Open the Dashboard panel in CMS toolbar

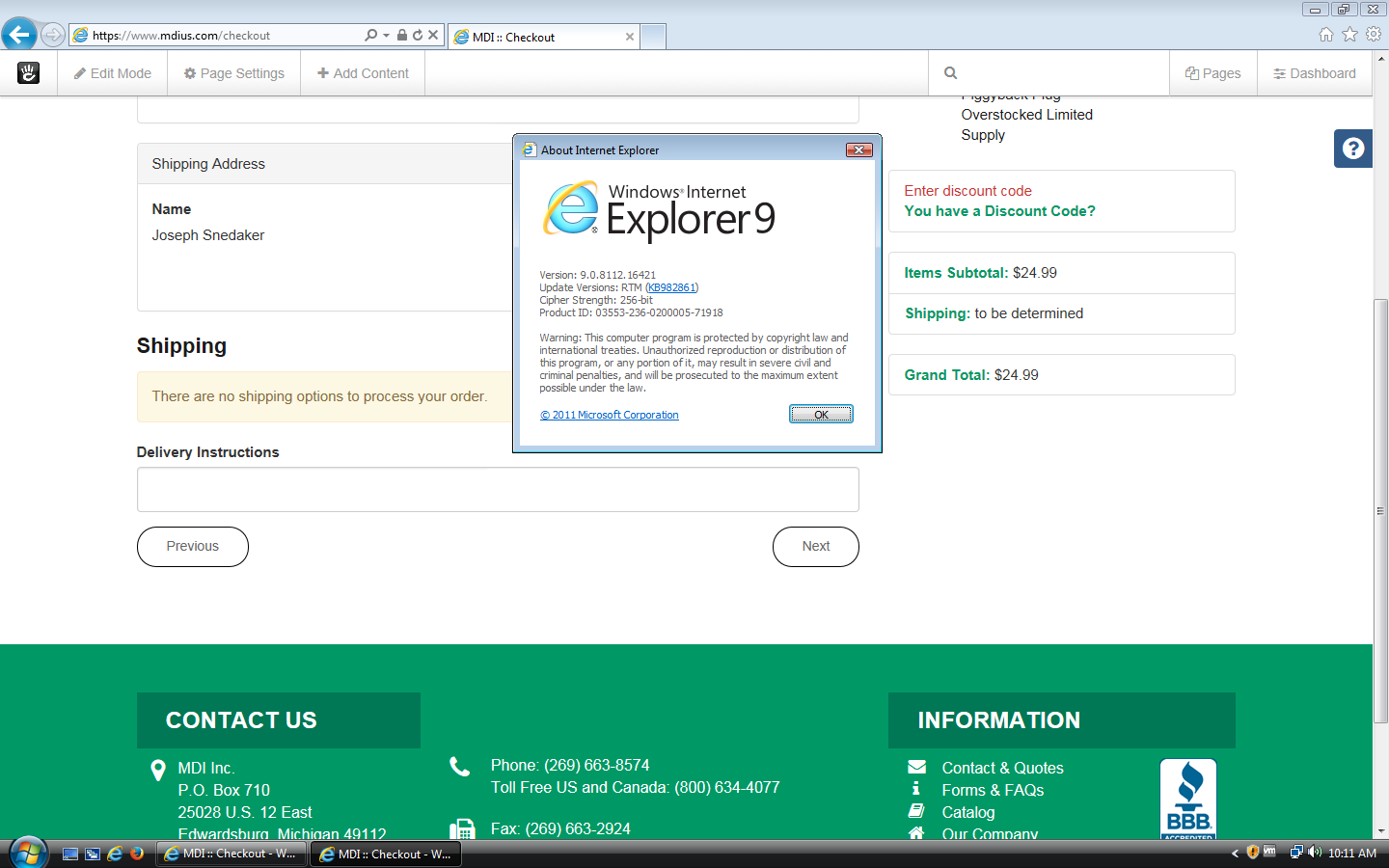coord(1315,73)
